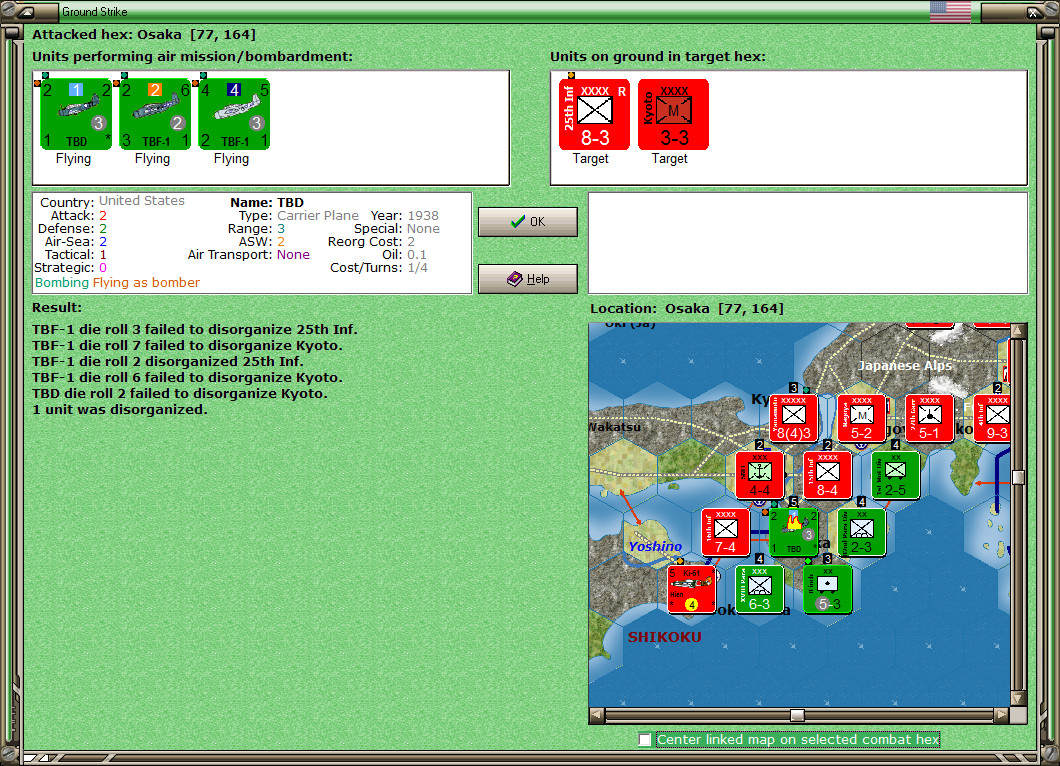The image size is (1060, 766).
Task: Select the blue-numbered TBF-1 unit with strength 3
Action: [x=234, y=114]
